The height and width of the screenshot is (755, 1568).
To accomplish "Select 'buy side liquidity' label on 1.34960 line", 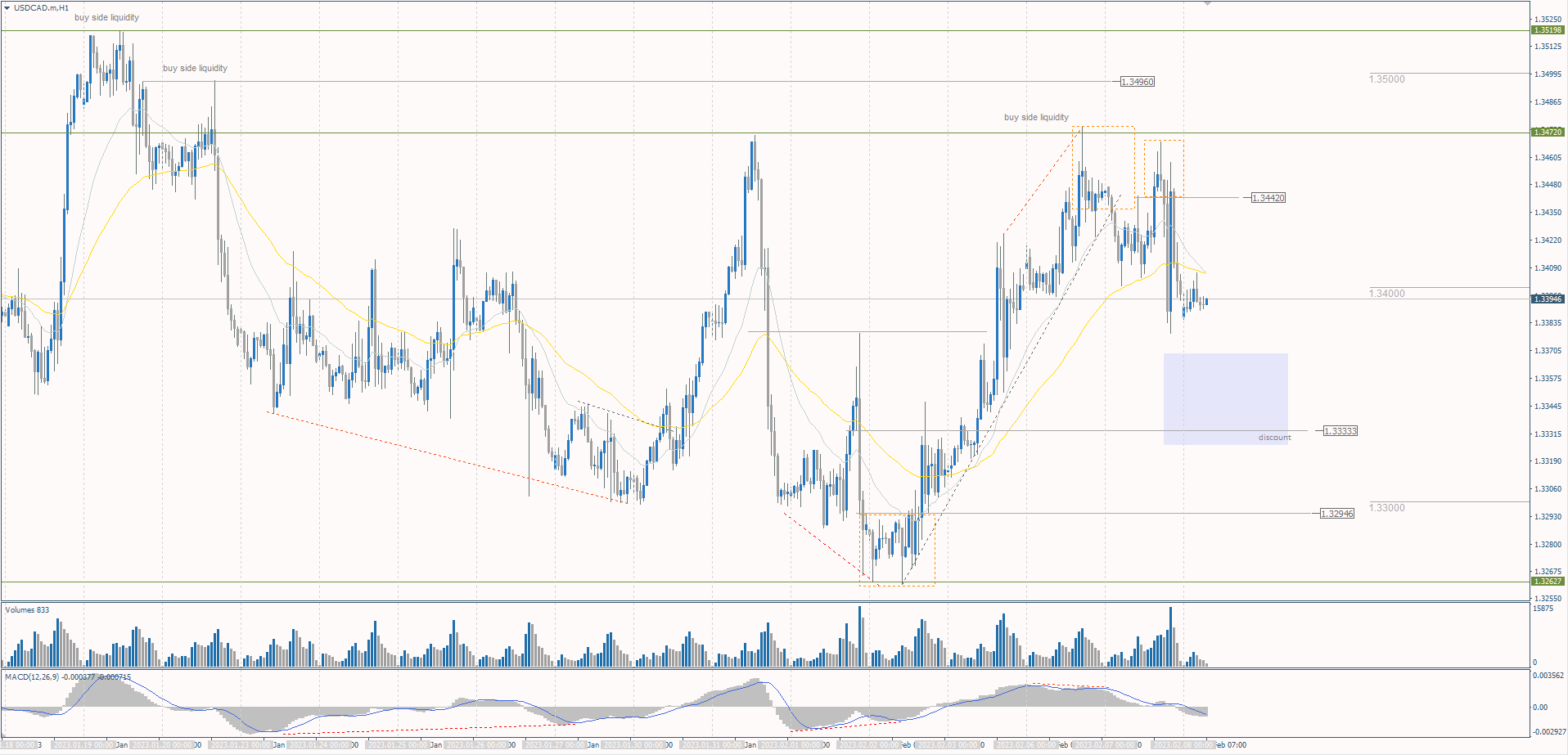I will coord(195,68).
